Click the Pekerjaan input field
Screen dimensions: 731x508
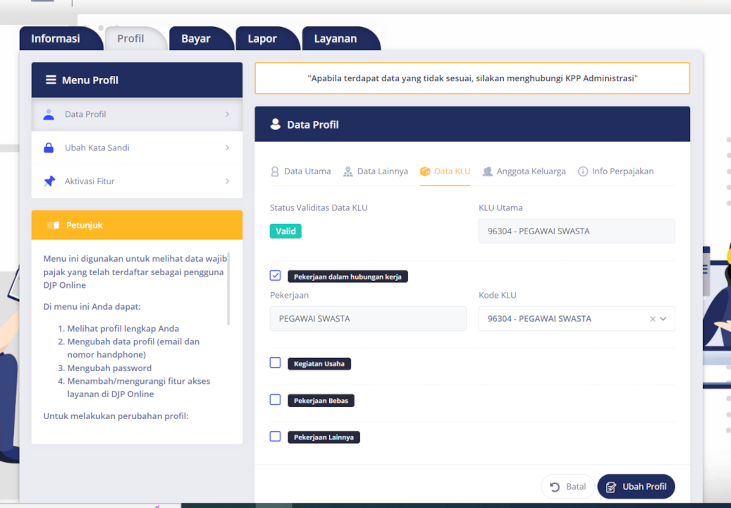[368, 319]
